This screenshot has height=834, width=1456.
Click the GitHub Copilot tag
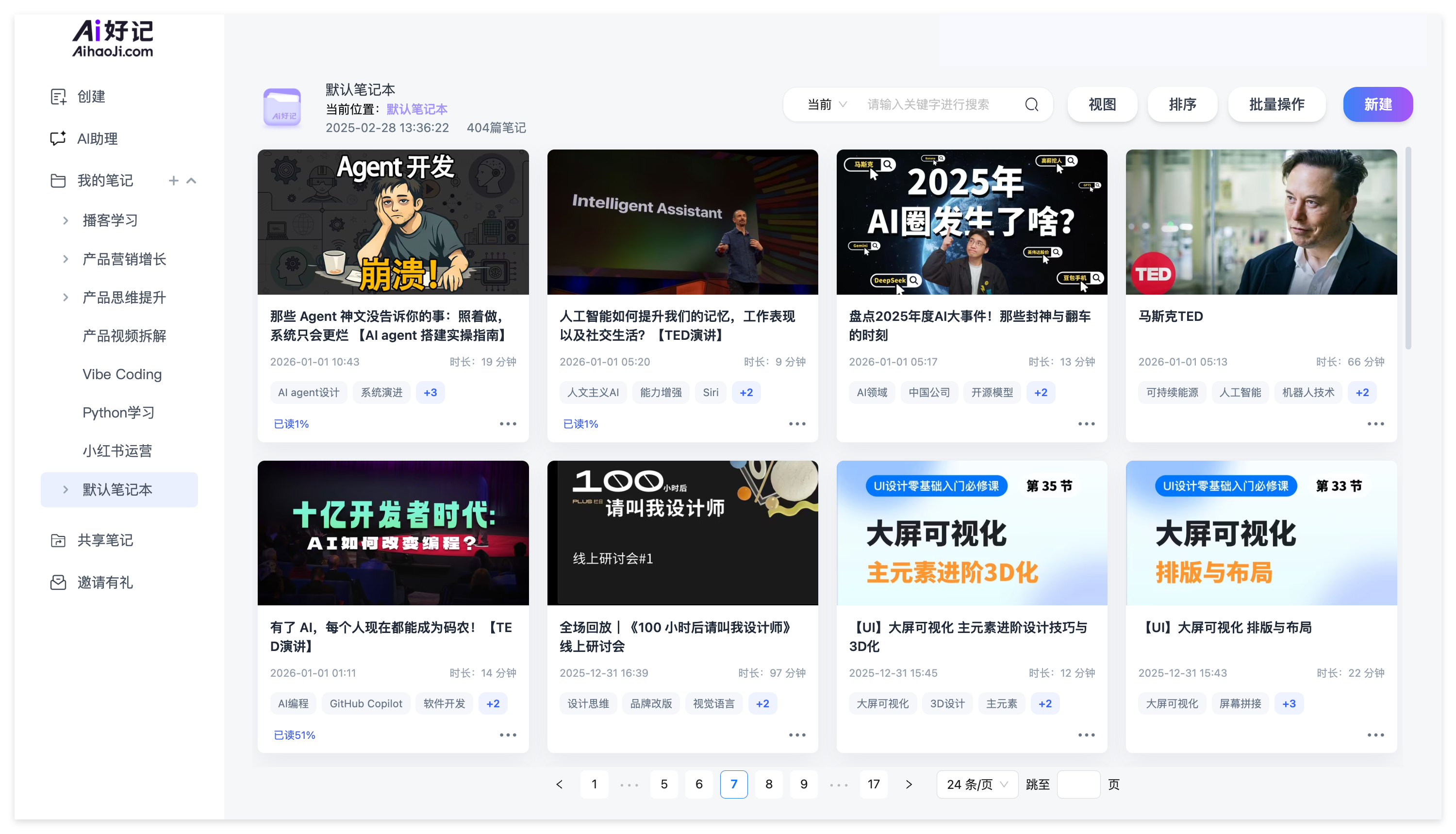(x=366, y=703)
